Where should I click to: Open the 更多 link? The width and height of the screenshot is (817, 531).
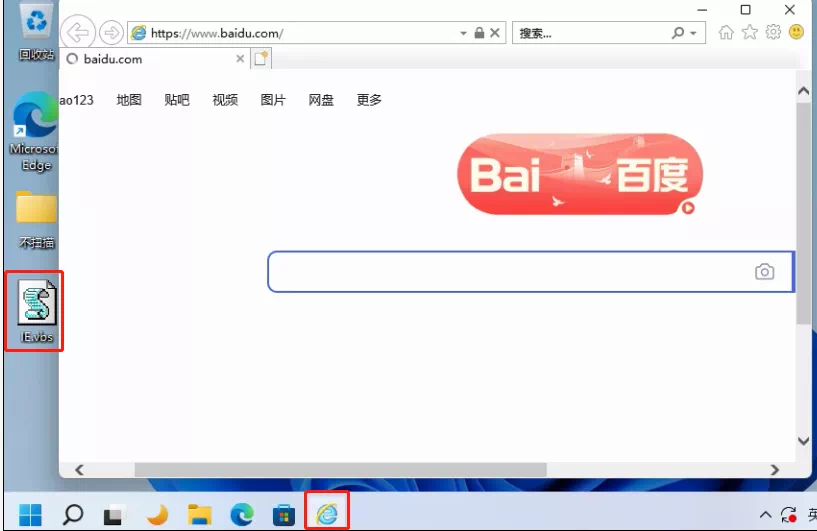[x=369, y=100]
